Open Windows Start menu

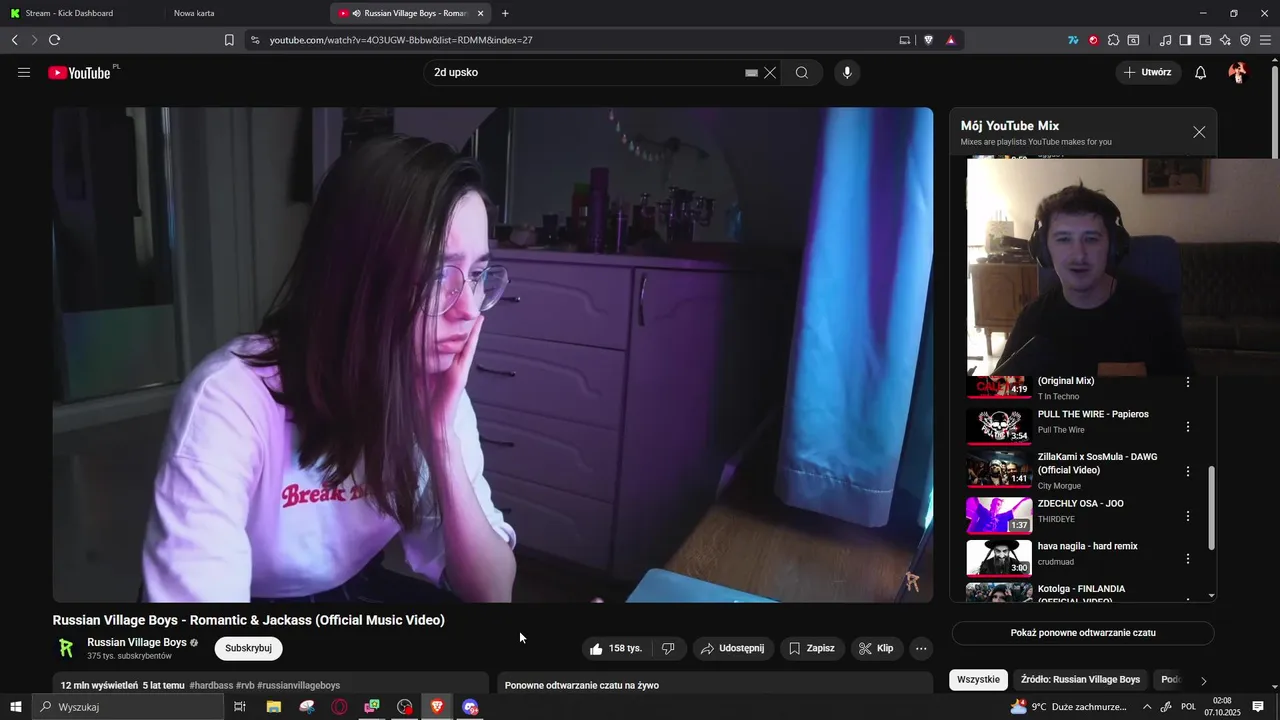[15, 707]
